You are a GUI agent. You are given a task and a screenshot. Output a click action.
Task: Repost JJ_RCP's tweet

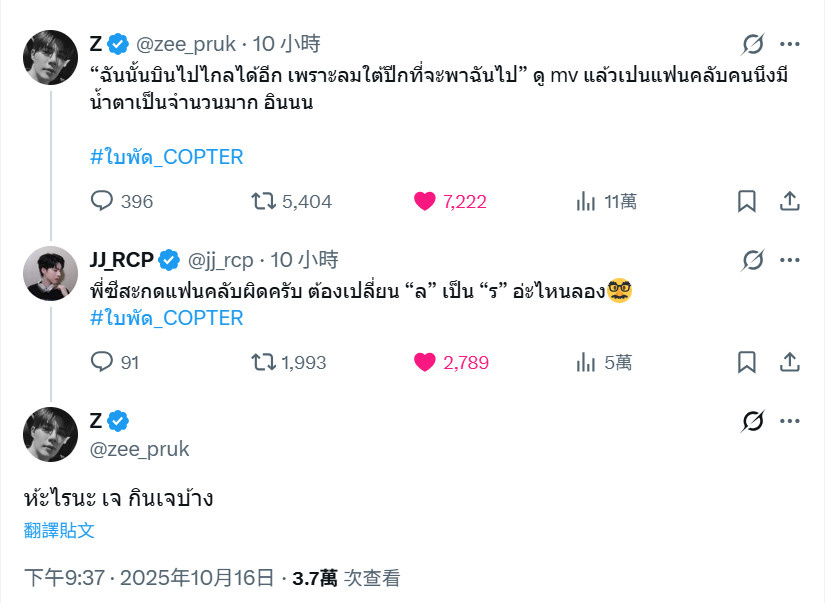pos(264,362)
